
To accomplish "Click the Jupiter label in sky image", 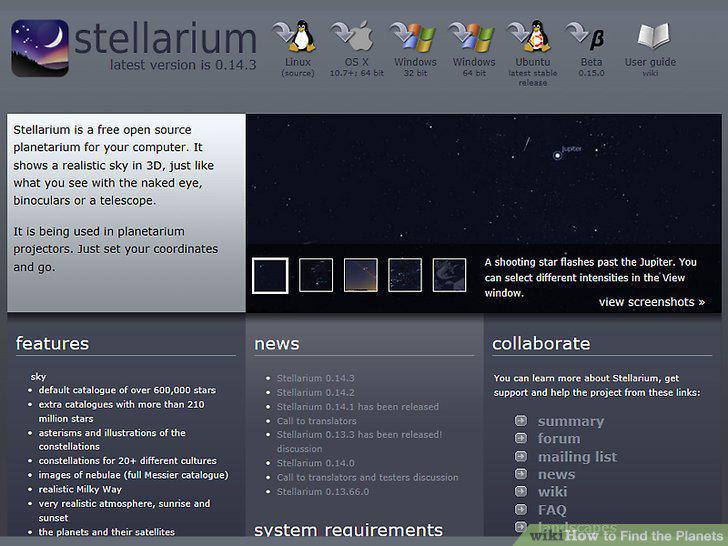I will [x=572, y=149].
